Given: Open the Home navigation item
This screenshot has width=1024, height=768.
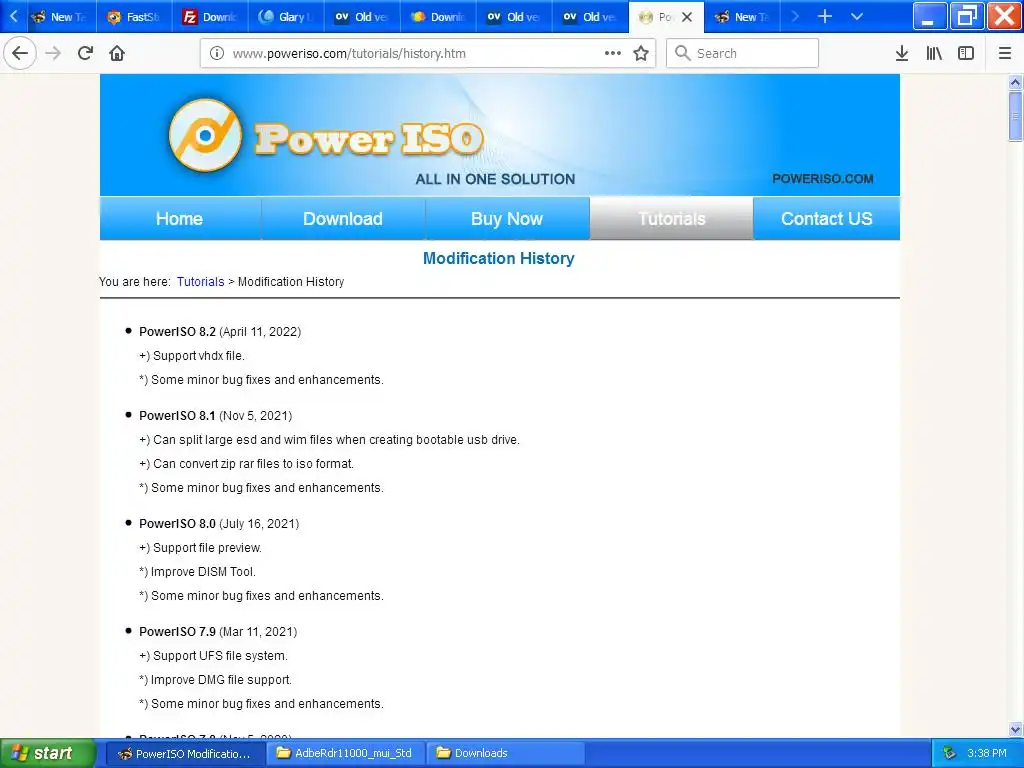Looking at the screenshot, I should pyautogui.click(x=180, y=219).
